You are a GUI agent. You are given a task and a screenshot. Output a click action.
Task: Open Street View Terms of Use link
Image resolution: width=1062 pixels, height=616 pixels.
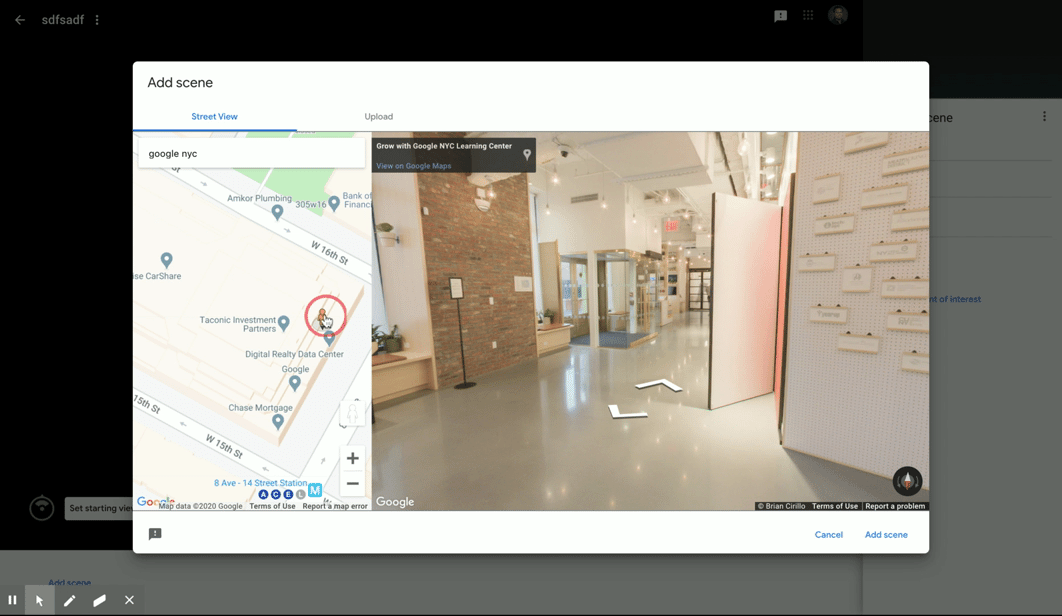pos(834,506)
